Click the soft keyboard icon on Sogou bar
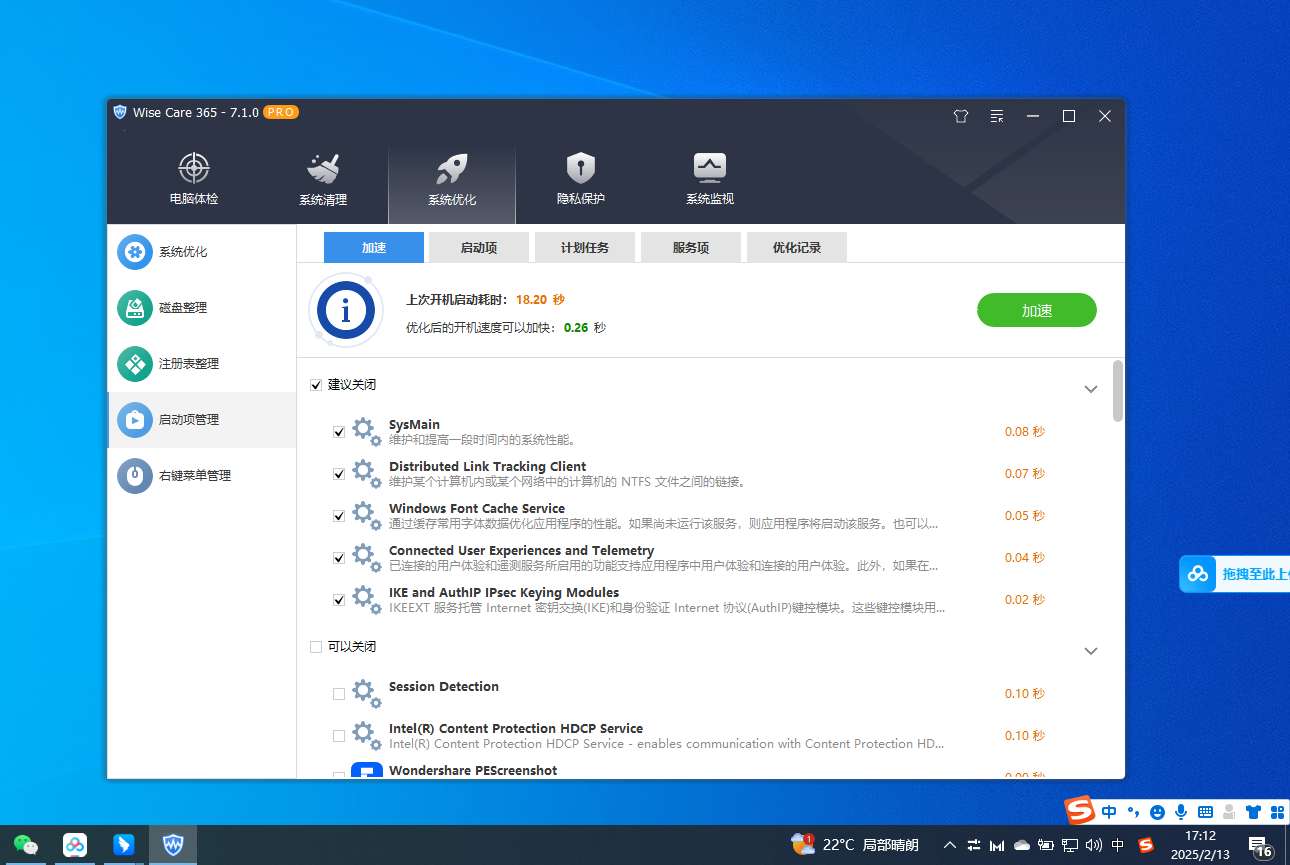The image size is (1290, 865). pyautogui.click(x=1205, y=812)
